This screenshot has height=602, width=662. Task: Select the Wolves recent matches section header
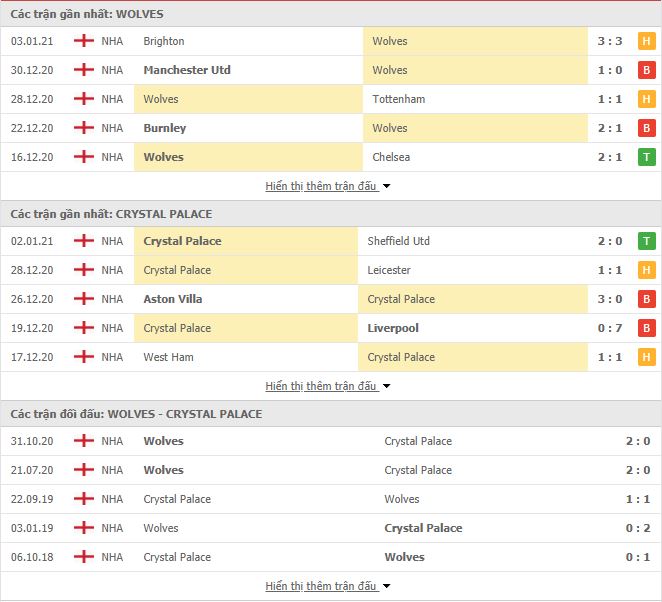pos(331,14)
